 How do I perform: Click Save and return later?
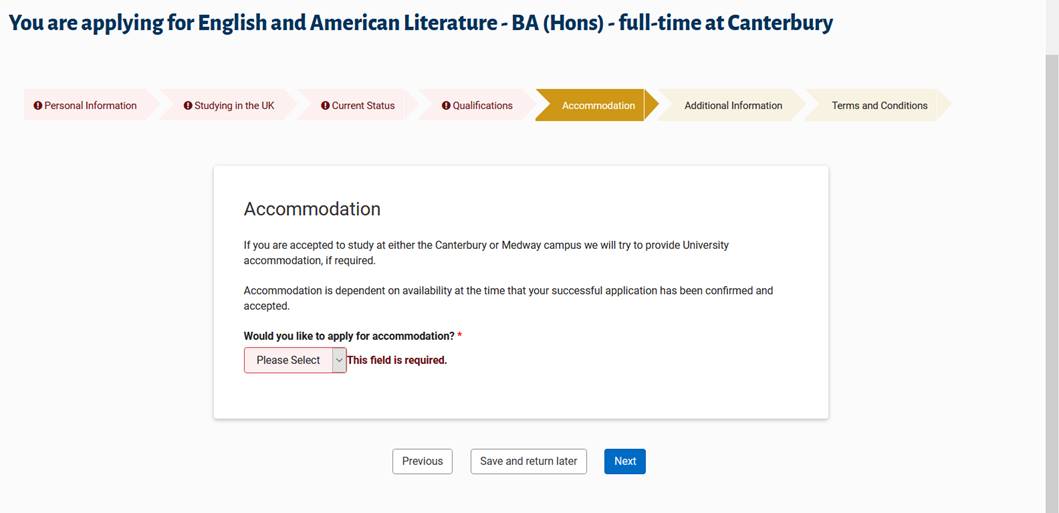(528, 461)
